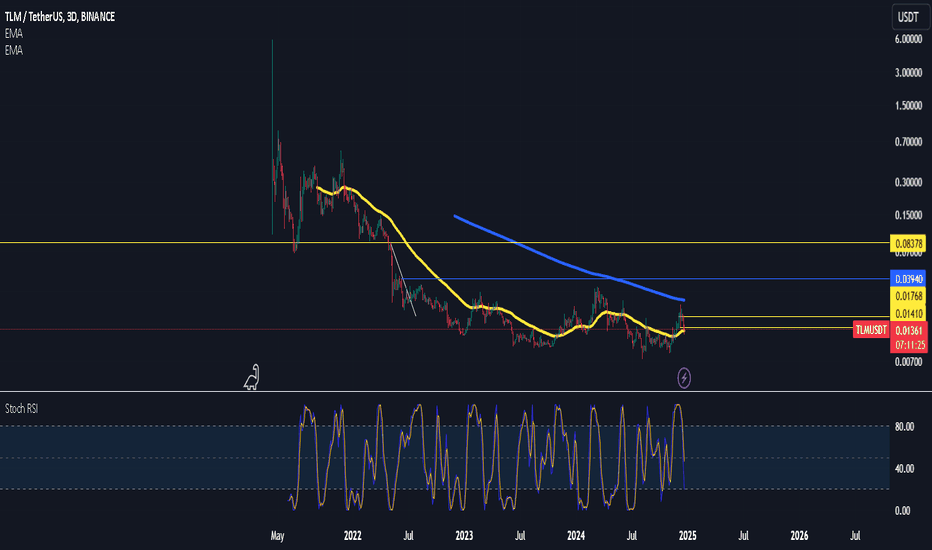The height and width of the screenshot is (550, 932).
Task: Click the red TLMUSDT price tag
Action: [x=871, y=330]
